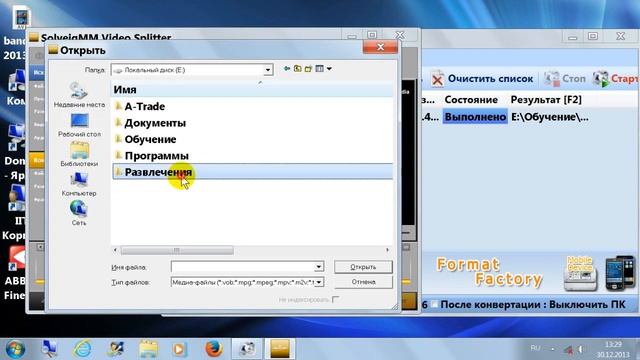Viewport: 640px width, 360px height.
Task: Open Libraries (Библиотеки) in dialog sidebar
Action: tap(79, 154)
